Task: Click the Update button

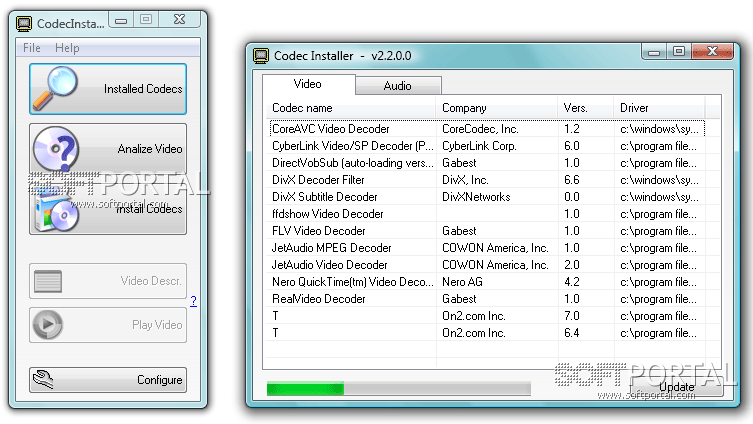Action: (x=676, y=387)
